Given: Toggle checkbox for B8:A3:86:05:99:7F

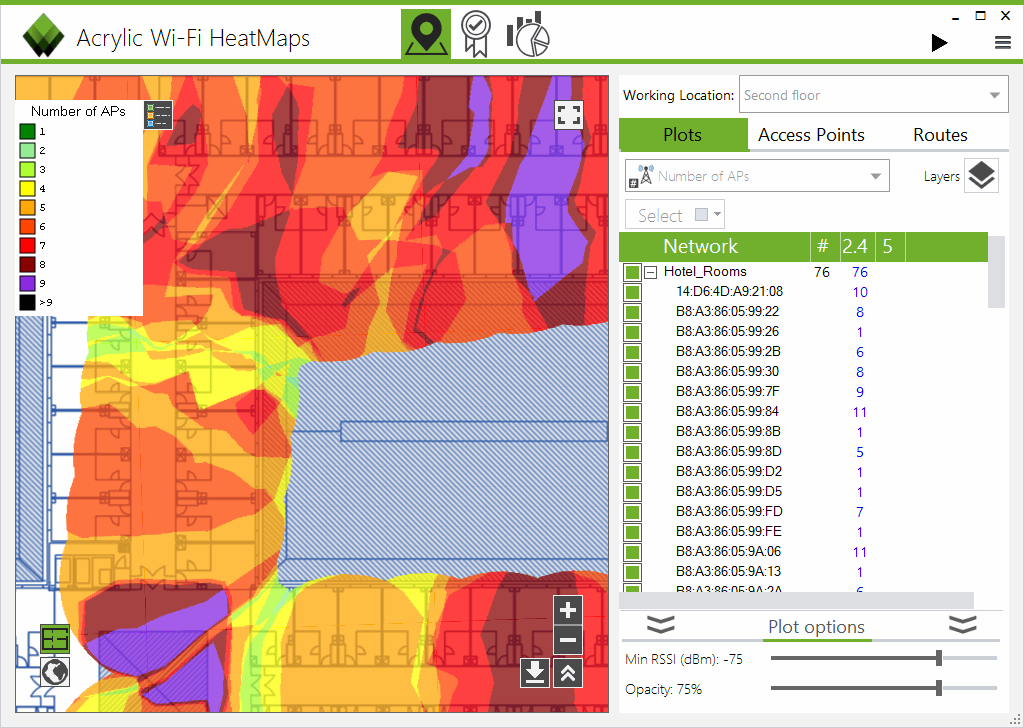Looking at the screenshot, I should pyautogui.click(x=632, y=392).
